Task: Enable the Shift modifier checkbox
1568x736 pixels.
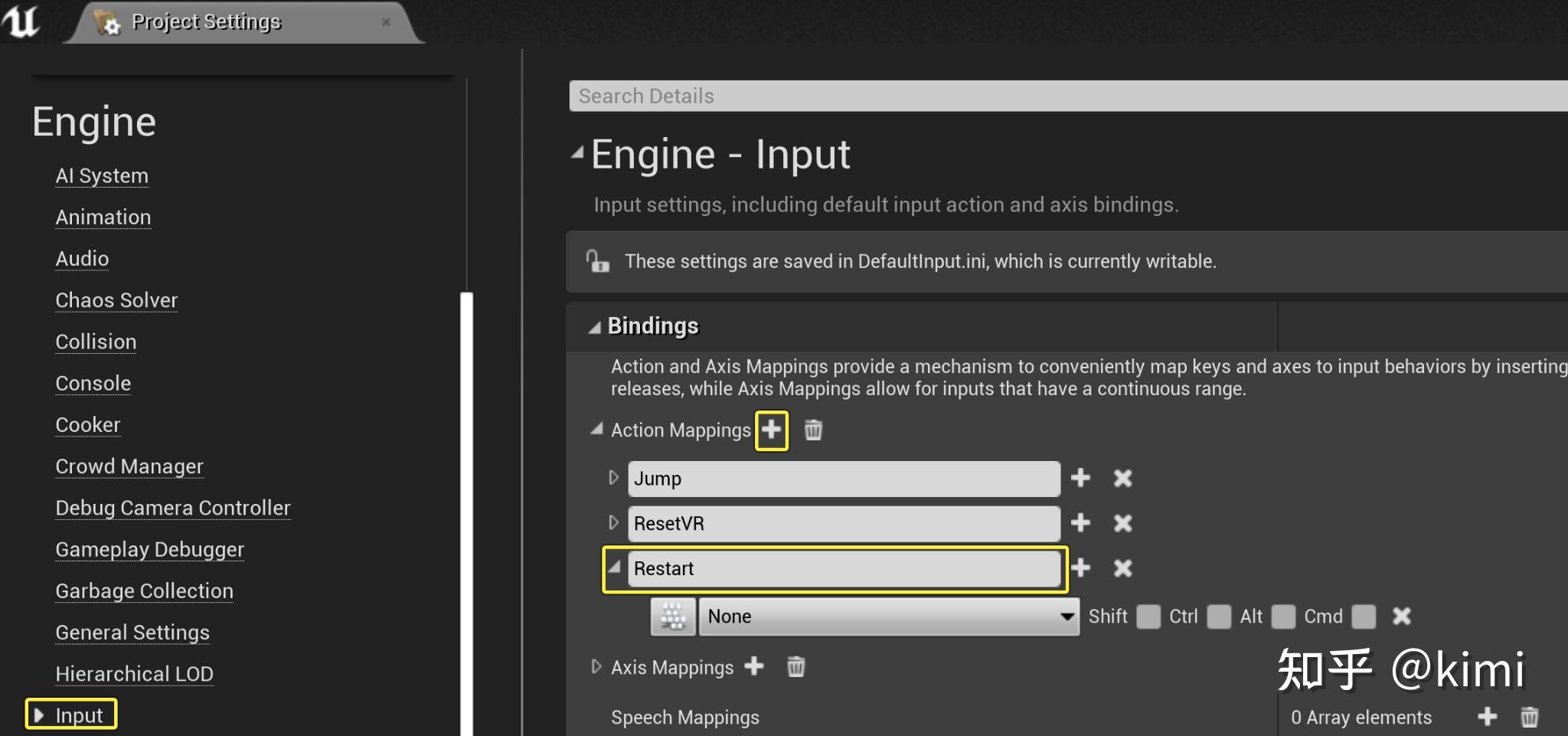Action: coord(1148,617)
